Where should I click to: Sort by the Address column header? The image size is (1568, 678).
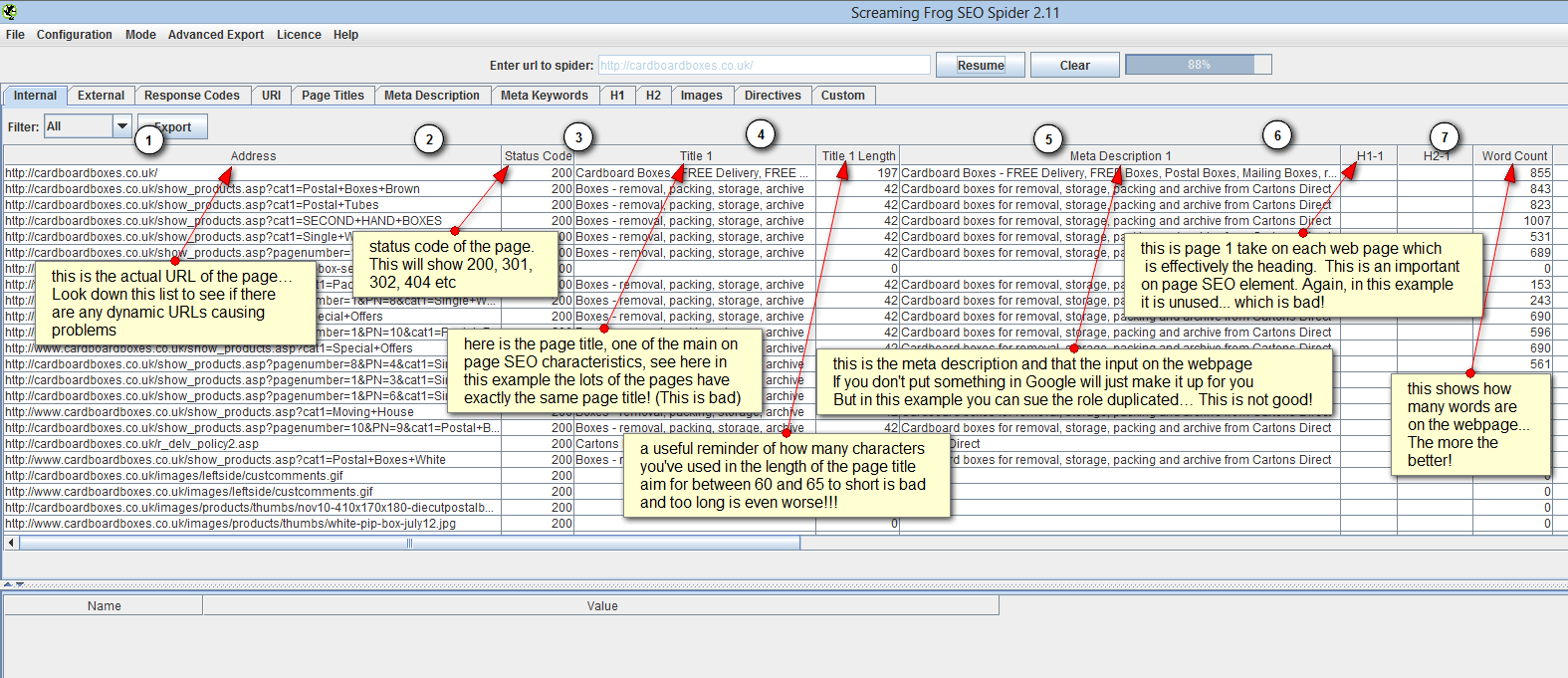pos(253,156)
